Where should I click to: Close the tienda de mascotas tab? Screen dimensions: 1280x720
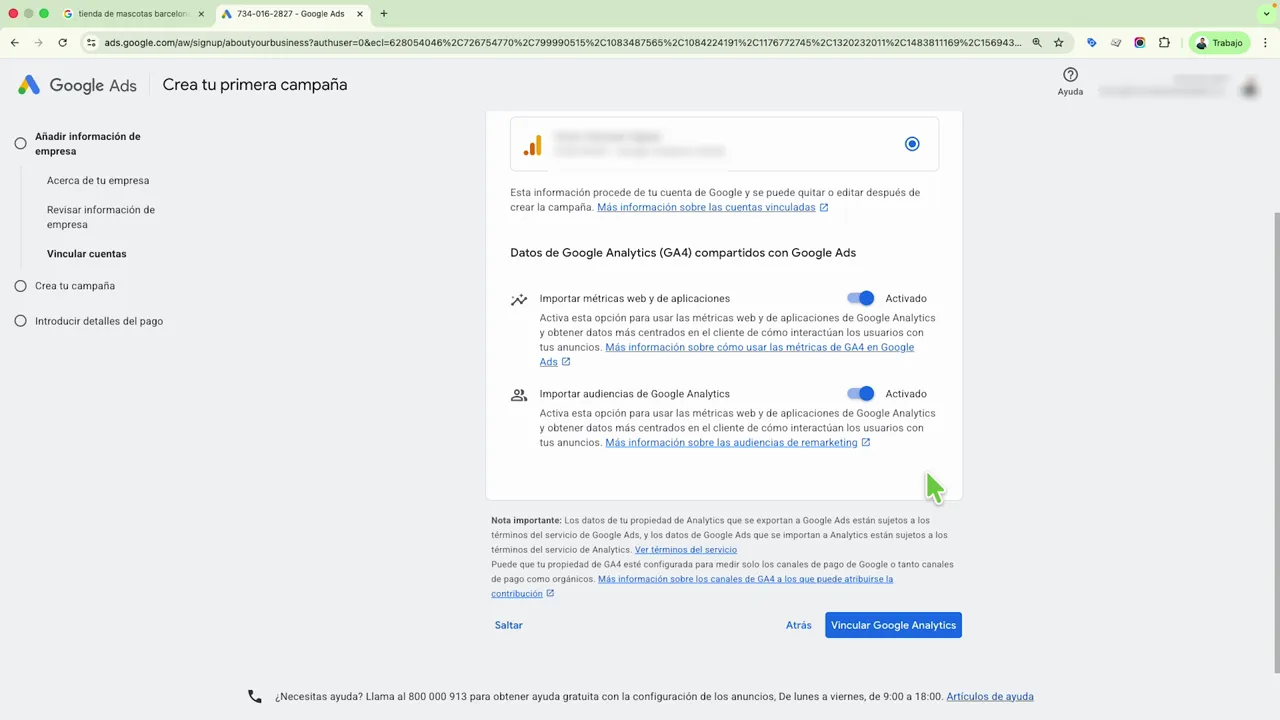pyautogui.click(x=201, y=14)
